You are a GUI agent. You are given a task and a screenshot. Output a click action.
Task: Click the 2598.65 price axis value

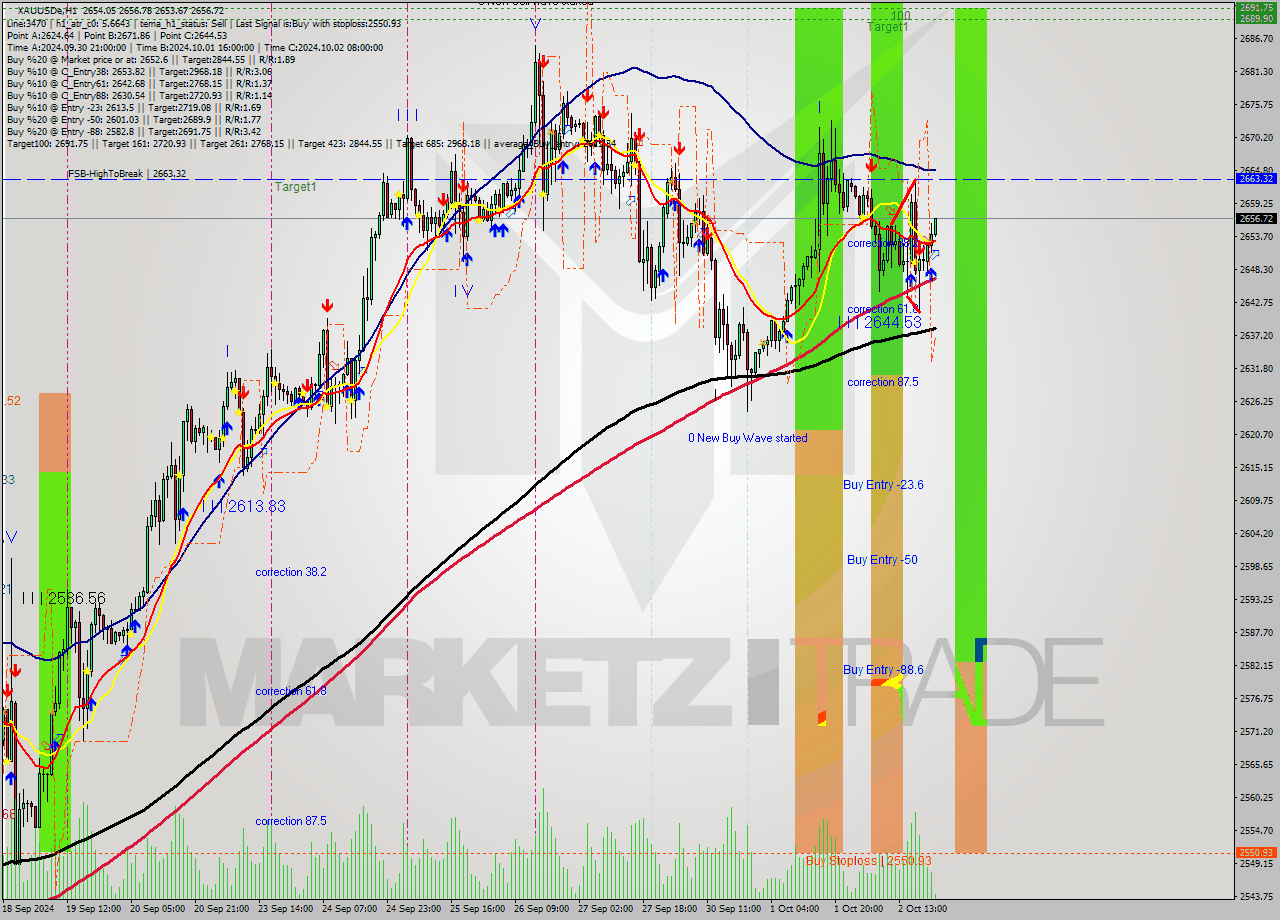(1256, 567)
